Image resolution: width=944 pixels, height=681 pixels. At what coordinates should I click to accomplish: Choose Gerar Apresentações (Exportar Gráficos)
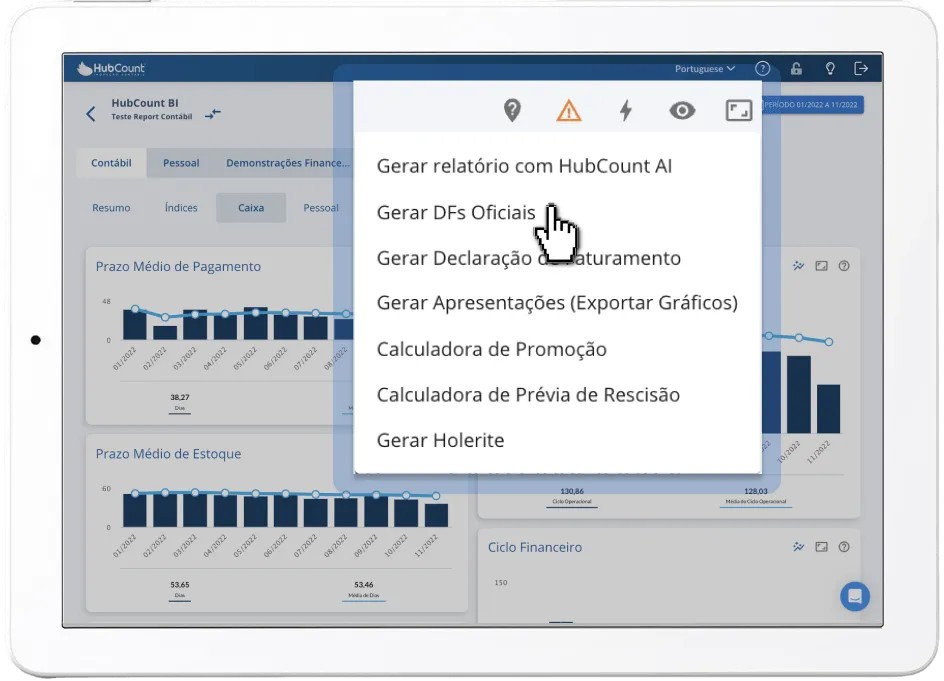(x=557, y=303)
